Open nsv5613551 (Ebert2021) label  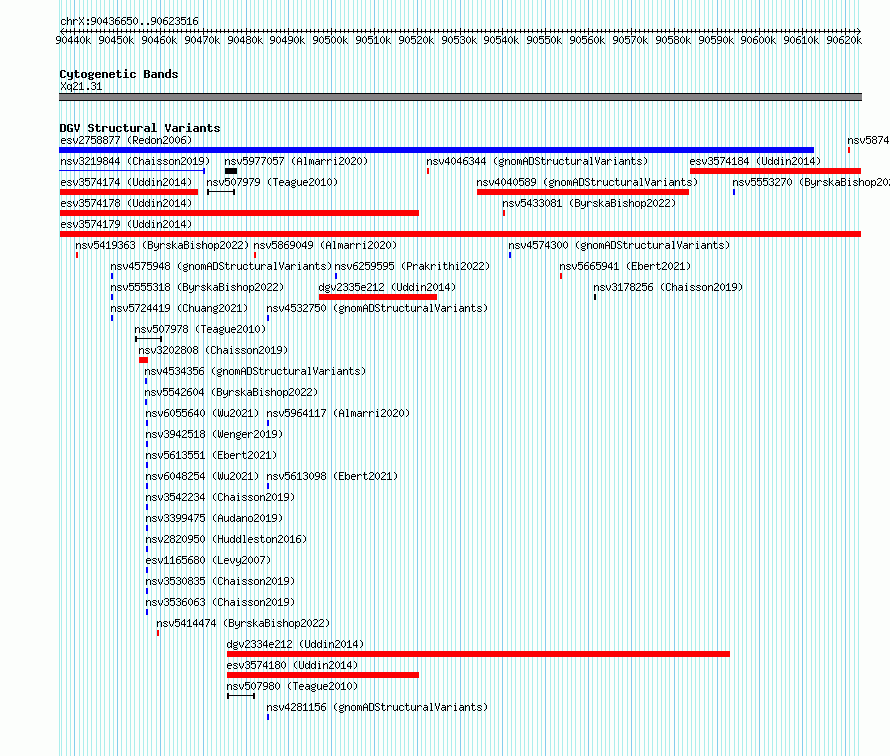(x=211, y=455)
